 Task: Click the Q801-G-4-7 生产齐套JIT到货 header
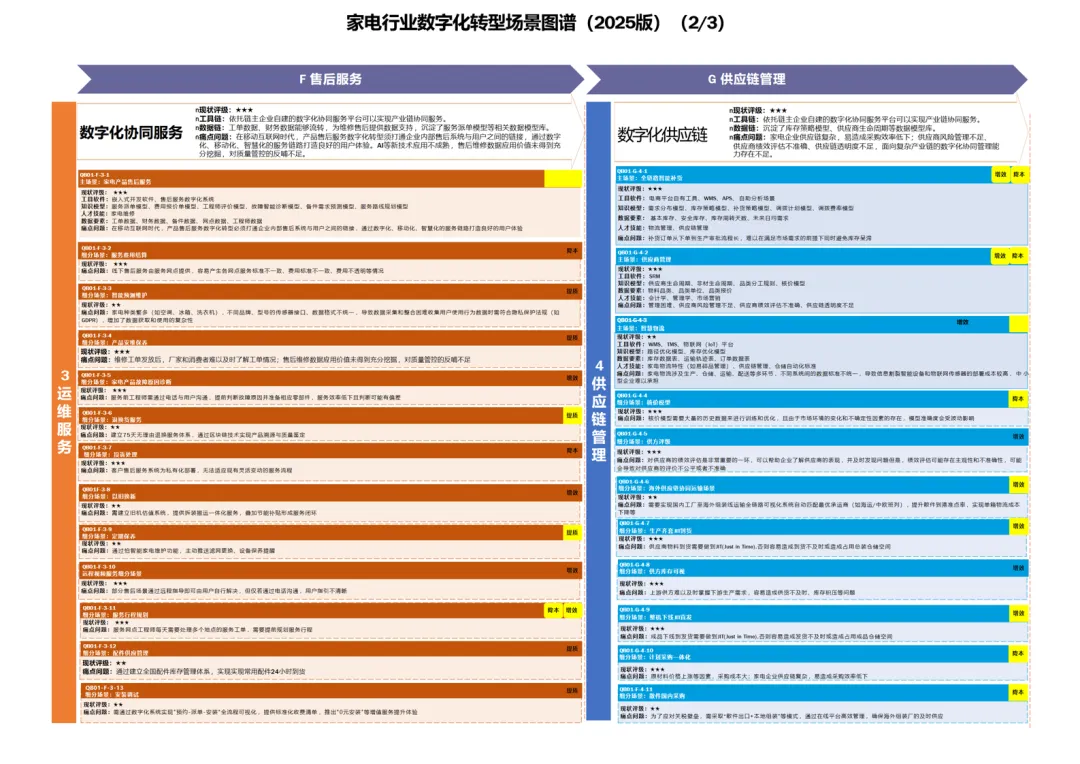click(821, 527)
